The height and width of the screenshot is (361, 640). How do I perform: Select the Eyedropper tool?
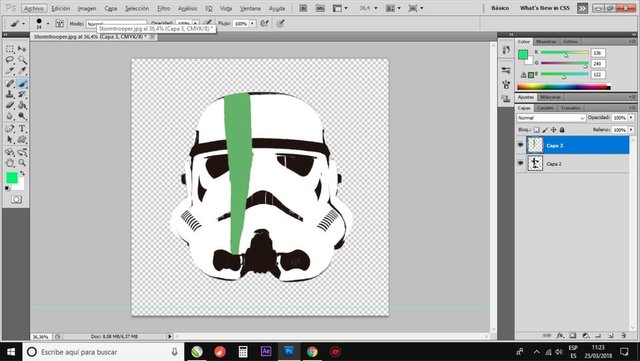coord(22,71)
